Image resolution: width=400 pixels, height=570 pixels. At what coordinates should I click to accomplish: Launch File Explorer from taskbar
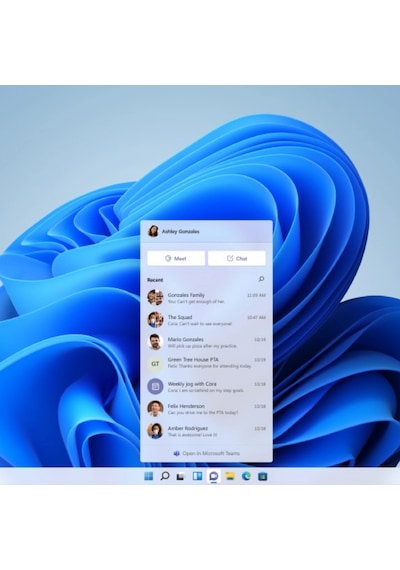click(x=230, y=476)
